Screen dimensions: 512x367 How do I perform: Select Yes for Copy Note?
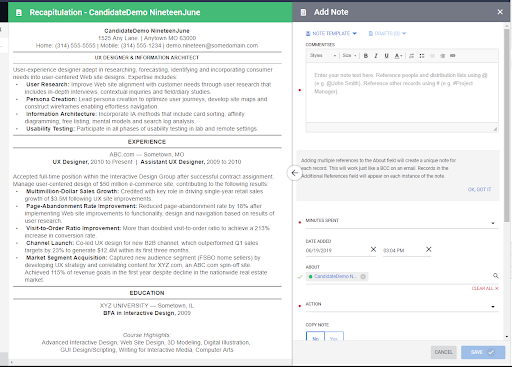pos(334,337)
